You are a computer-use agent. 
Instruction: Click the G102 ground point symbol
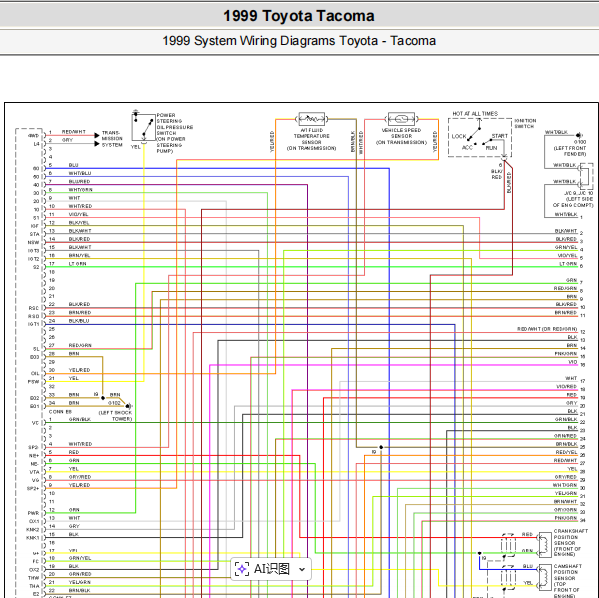(128, 405)
